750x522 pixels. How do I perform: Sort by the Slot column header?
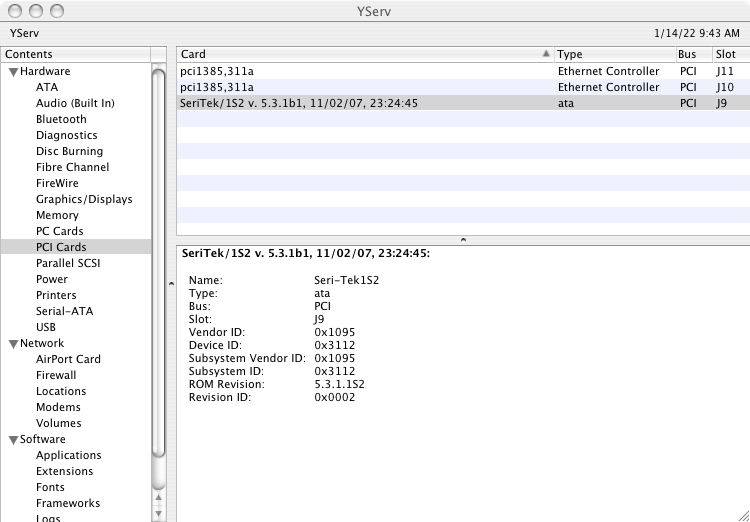732,54
